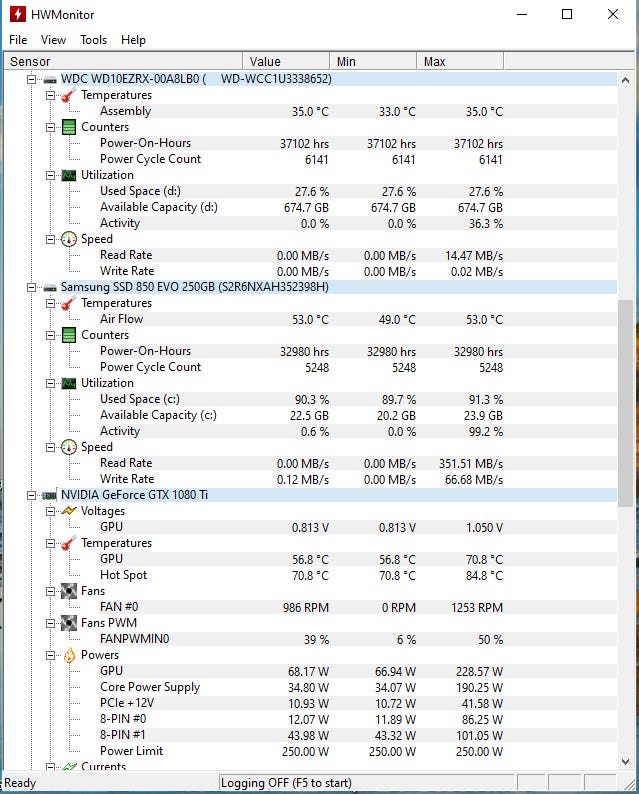Click the Ready status bar text

click(20, 783)
